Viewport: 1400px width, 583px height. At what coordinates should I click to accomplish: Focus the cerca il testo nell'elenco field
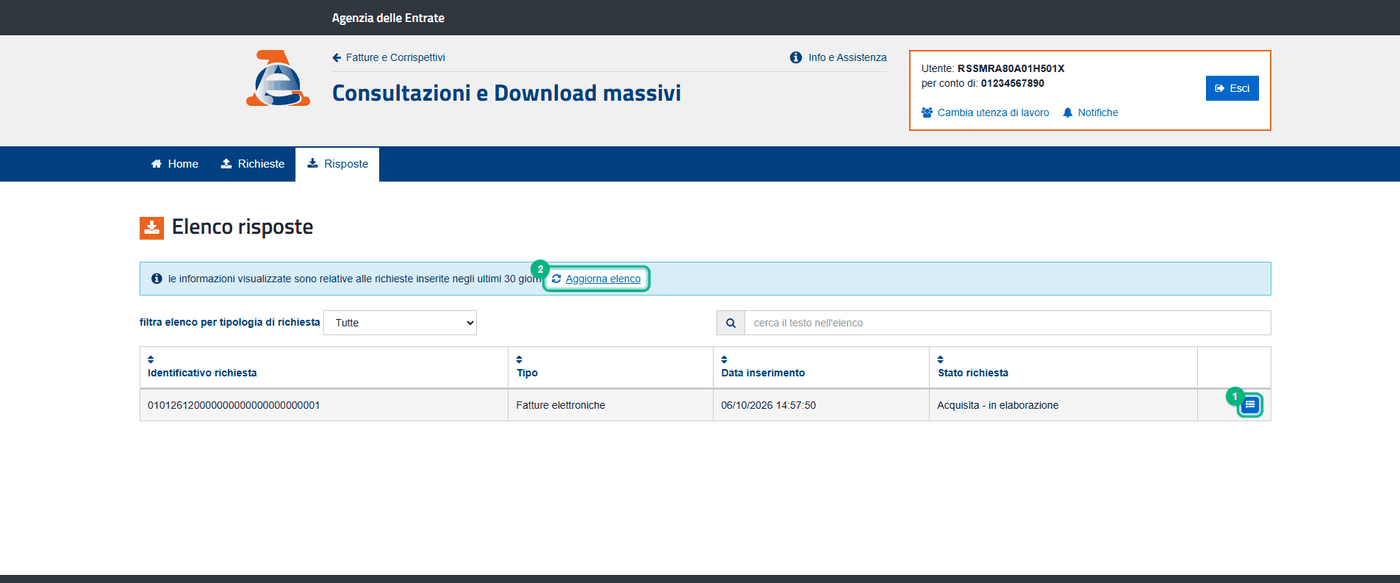tap(1007, 323)
